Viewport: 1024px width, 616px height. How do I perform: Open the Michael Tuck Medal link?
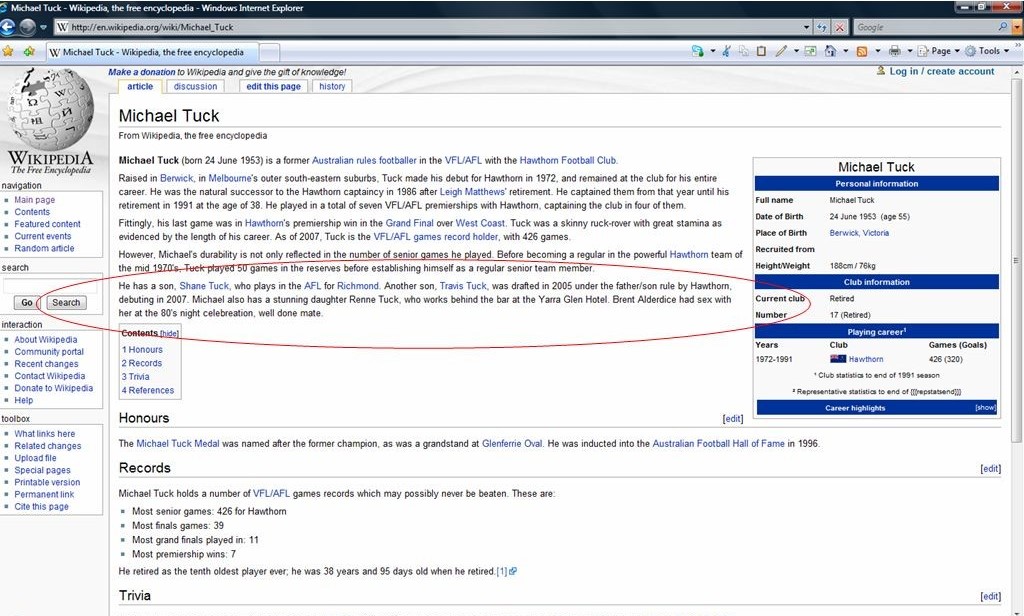point(178,444)
